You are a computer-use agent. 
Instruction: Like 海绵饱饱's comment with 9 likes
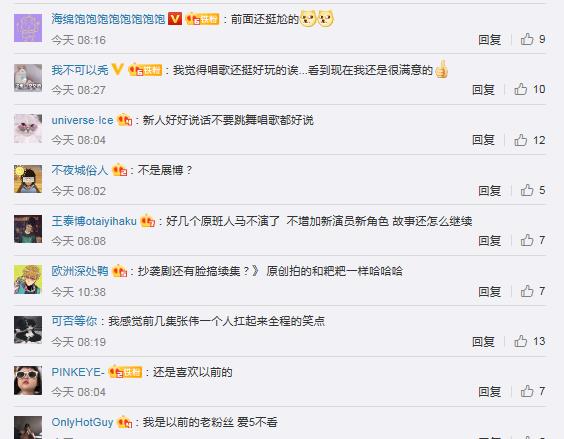click(x=527, y=39)
